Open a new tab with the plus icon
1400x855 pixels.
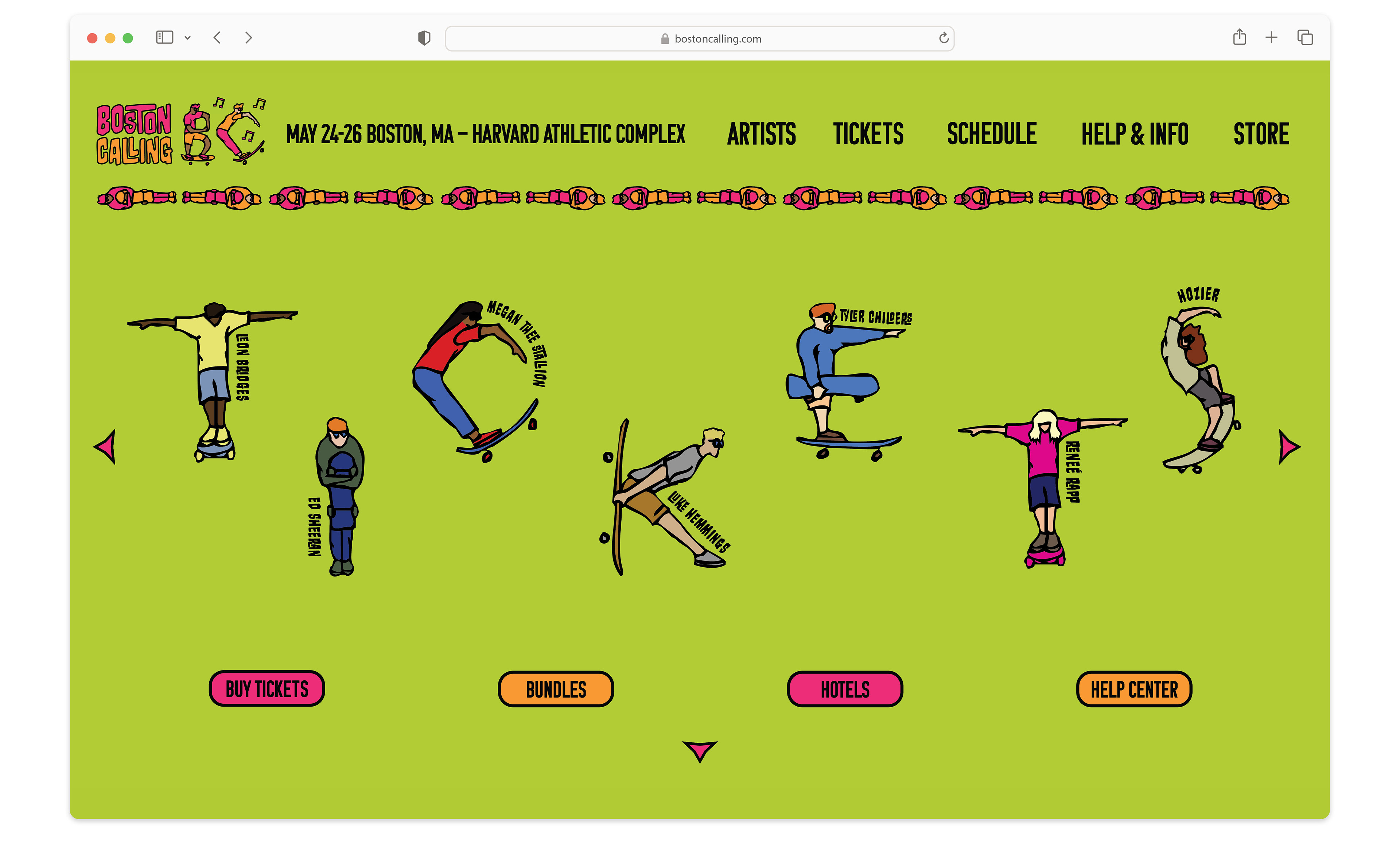click(x=1271, y=38)
